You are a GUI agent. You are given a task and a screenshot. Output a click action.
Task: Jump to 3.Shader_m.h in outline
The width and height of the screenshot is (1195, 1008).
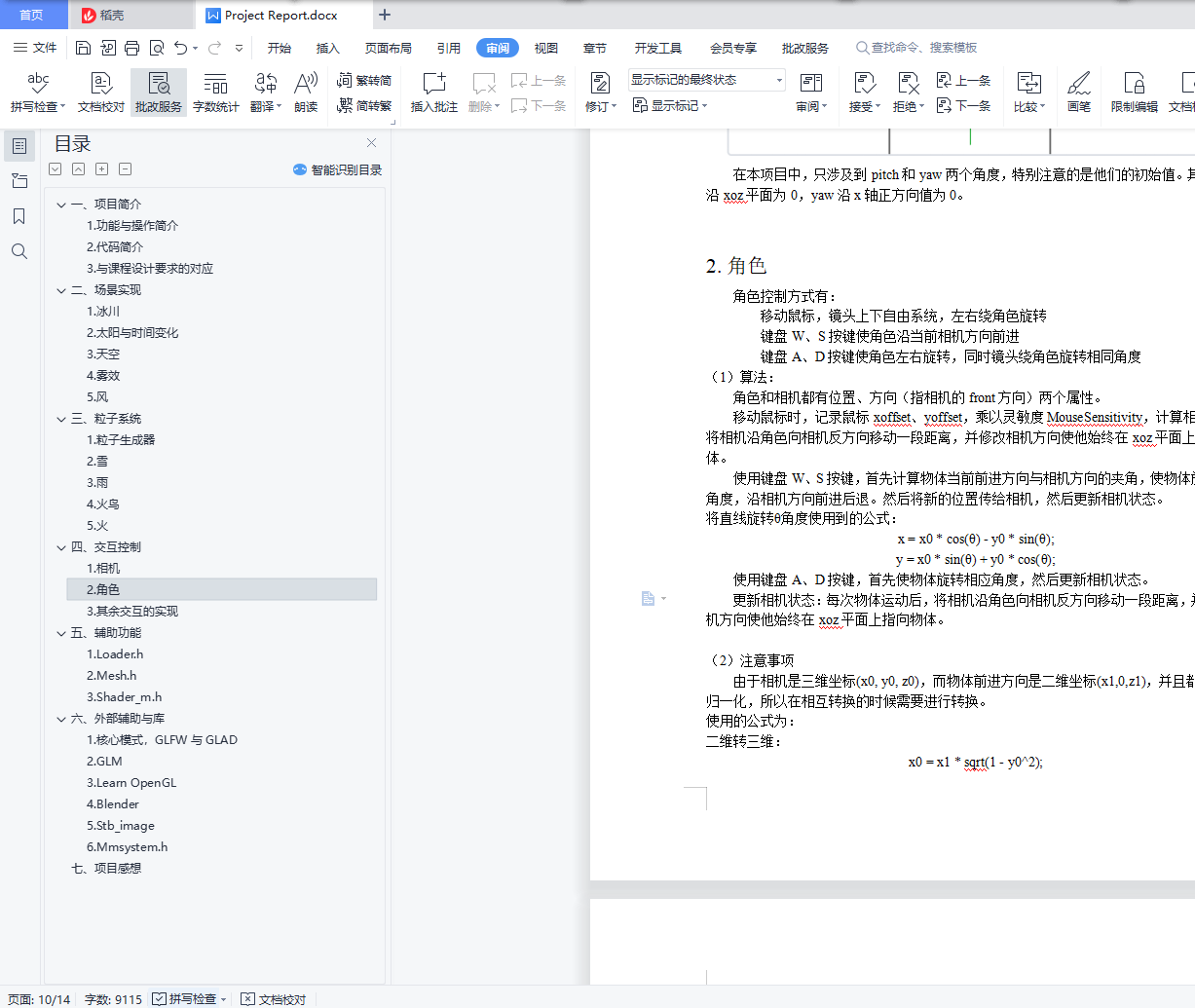[x=124, y=697]
